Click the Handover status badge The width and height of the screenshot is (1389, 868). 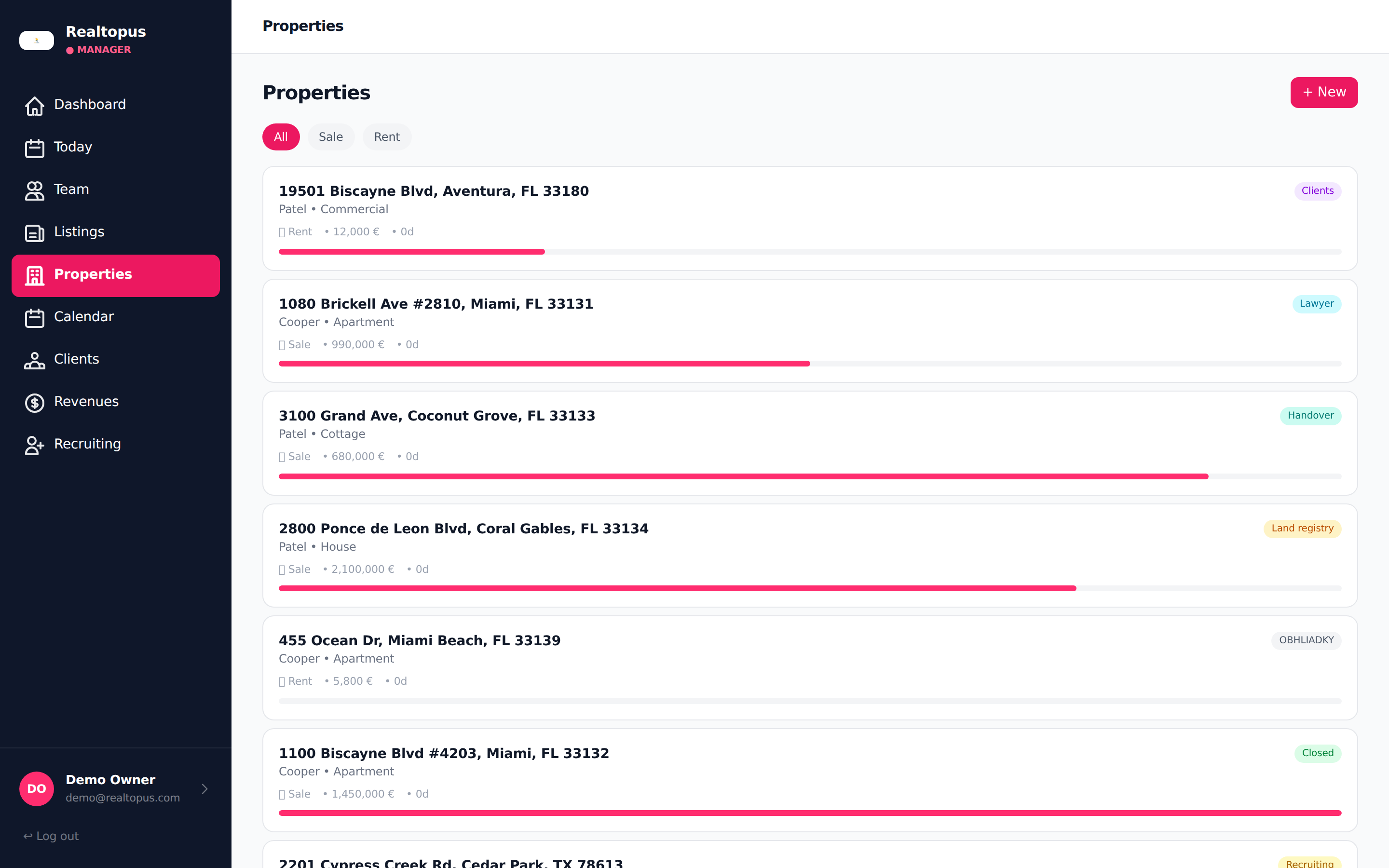[x=1310, y=416]
